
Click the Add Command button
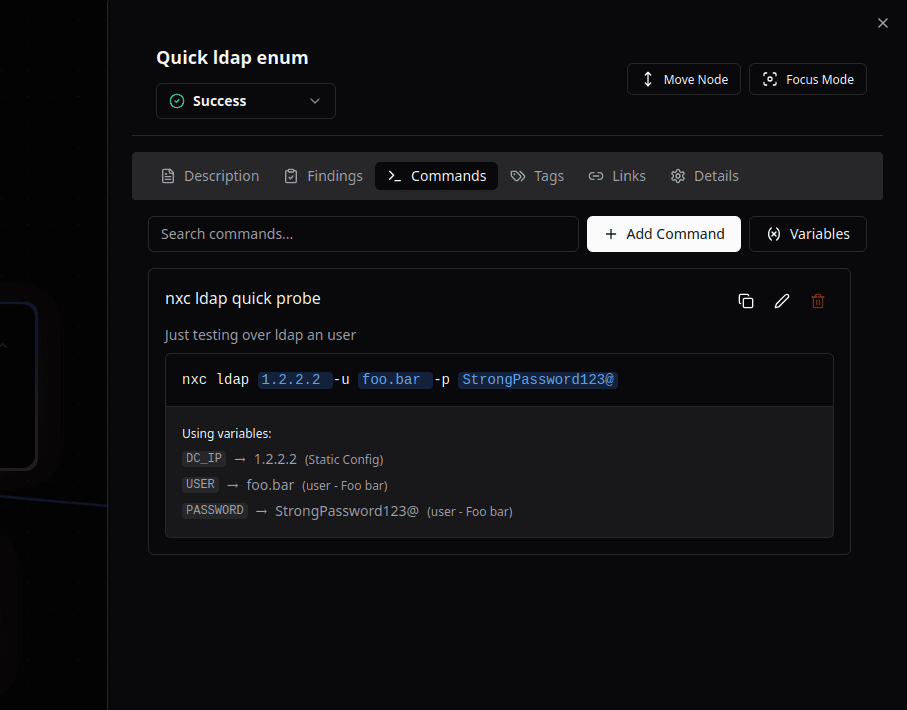664,234
